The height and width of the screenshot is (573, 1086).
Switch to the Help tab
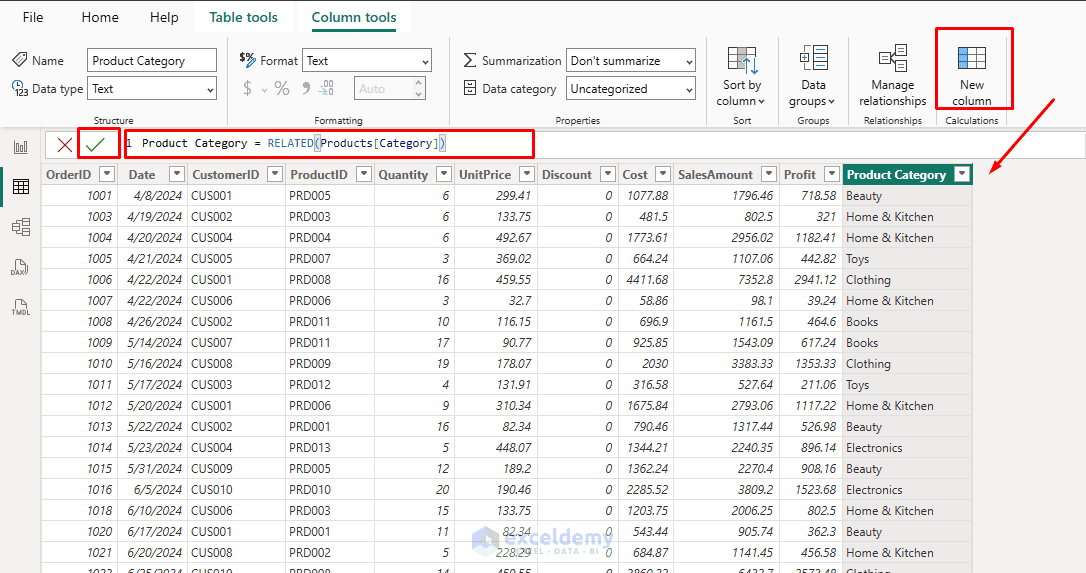164,17
